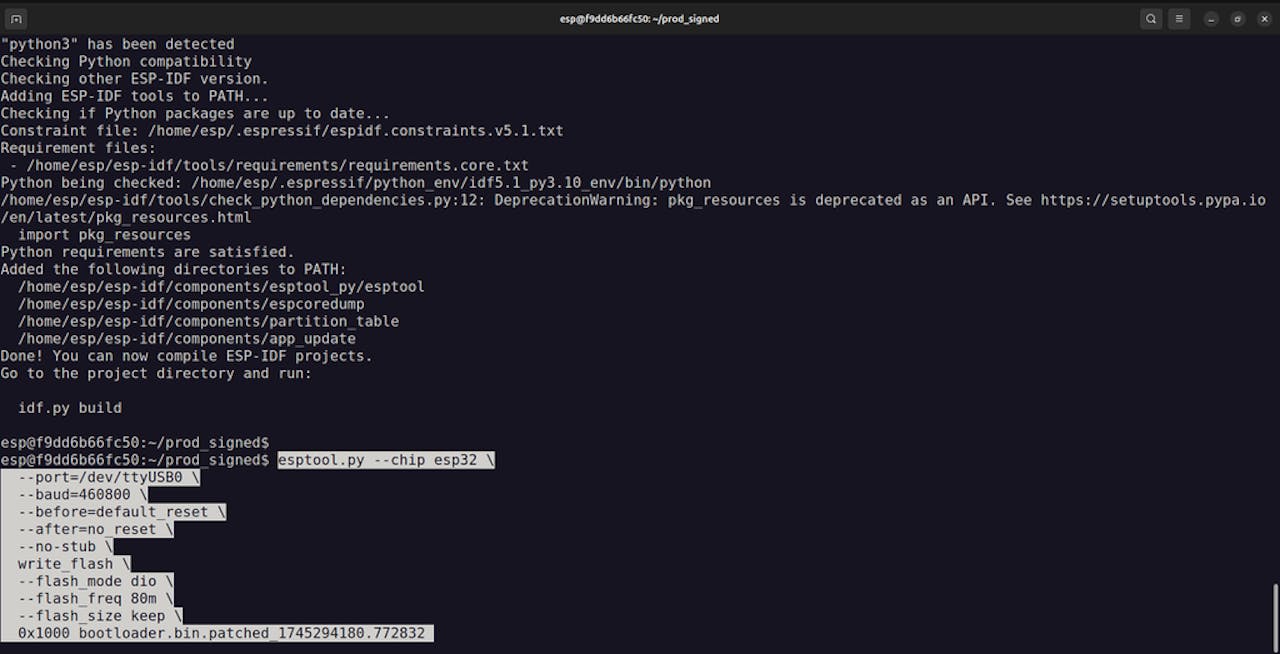Click the 'idf.py build' command text
The width and height of the screenshot is (1280, 654).
click(x=69, y=408)
